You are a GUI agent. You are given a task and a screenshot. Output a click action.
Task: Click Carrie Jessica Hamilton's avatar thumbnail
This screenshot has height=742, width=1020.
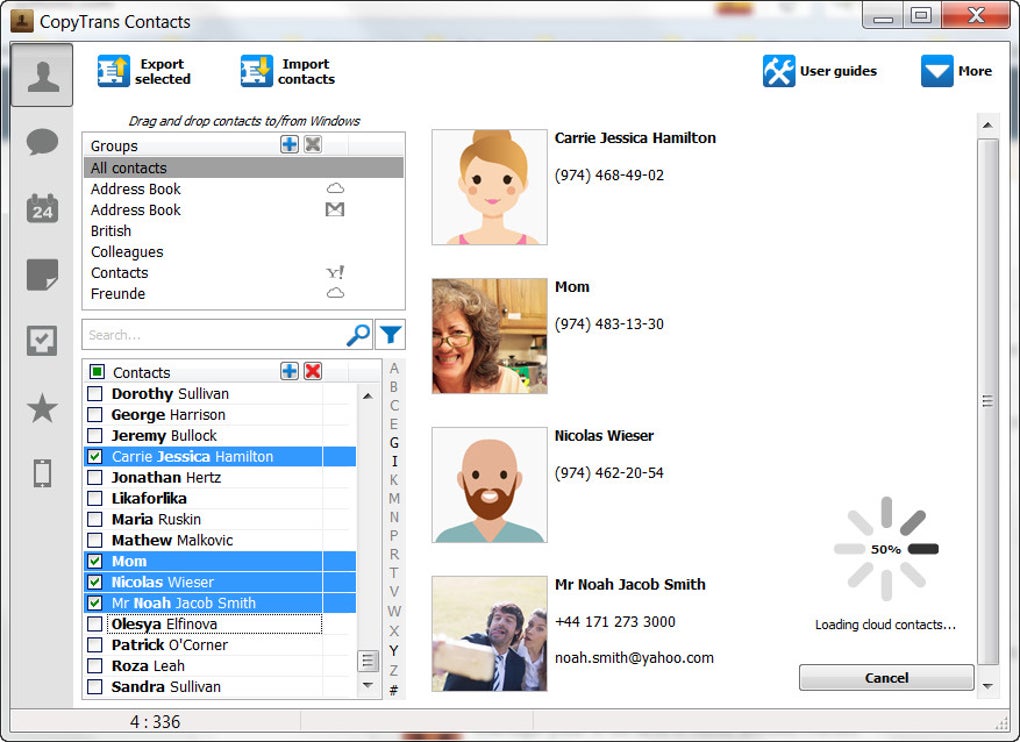tap(489, 187)
